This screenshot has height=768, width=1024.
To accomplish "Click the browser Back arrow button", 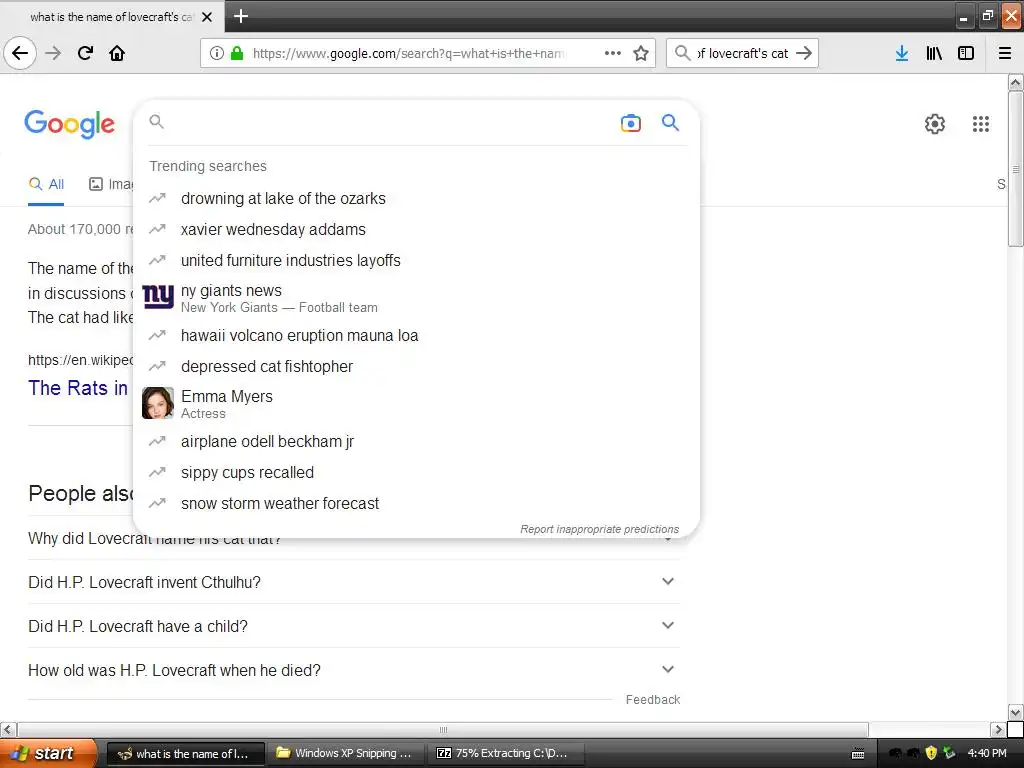I will point(20,53).
